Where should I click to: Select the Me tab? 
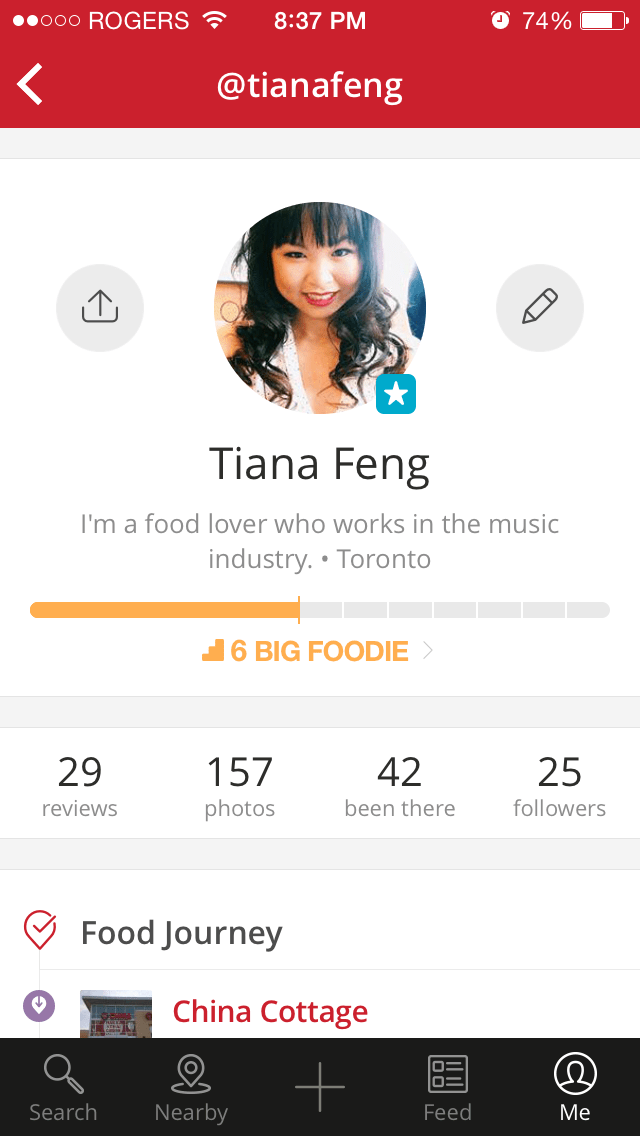pyautogui.click(x=575, y=1087)
